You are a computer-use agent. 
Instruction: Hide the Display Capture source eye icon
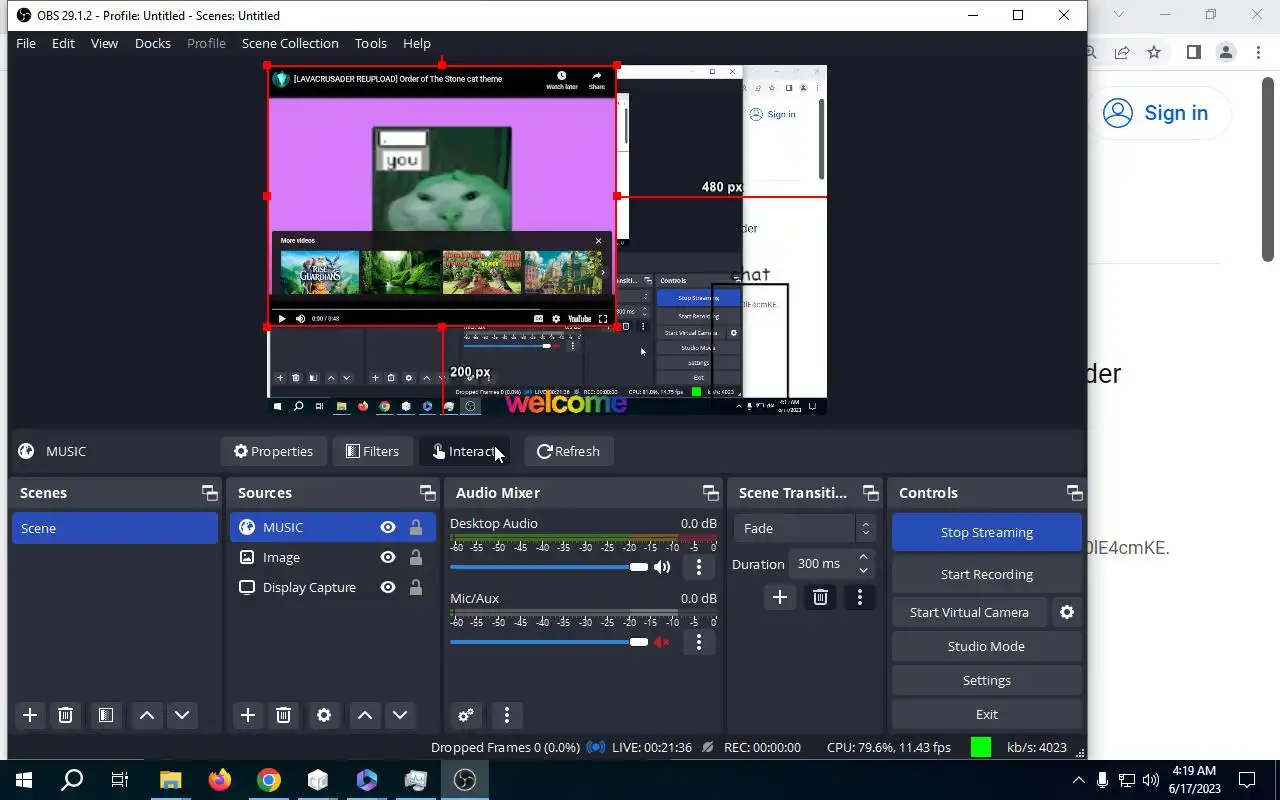(x=388, y=587)
